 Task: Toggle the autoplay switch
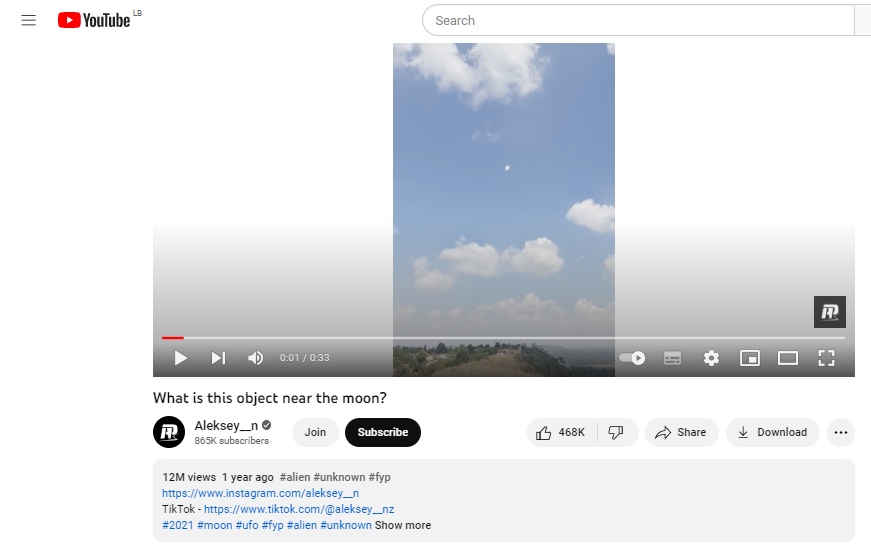(x=632, y=358)
